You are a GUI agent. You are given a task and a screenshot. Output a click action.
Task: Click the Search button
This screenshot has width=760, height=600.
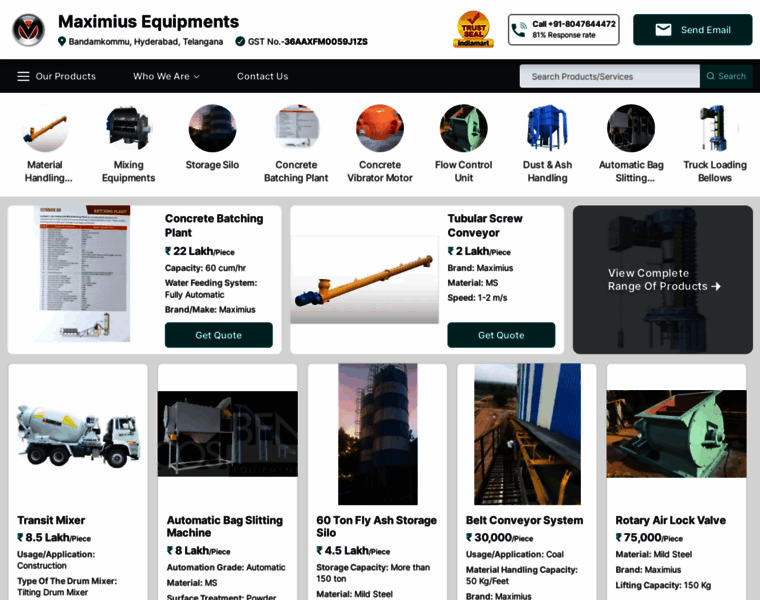coord(726,76)
